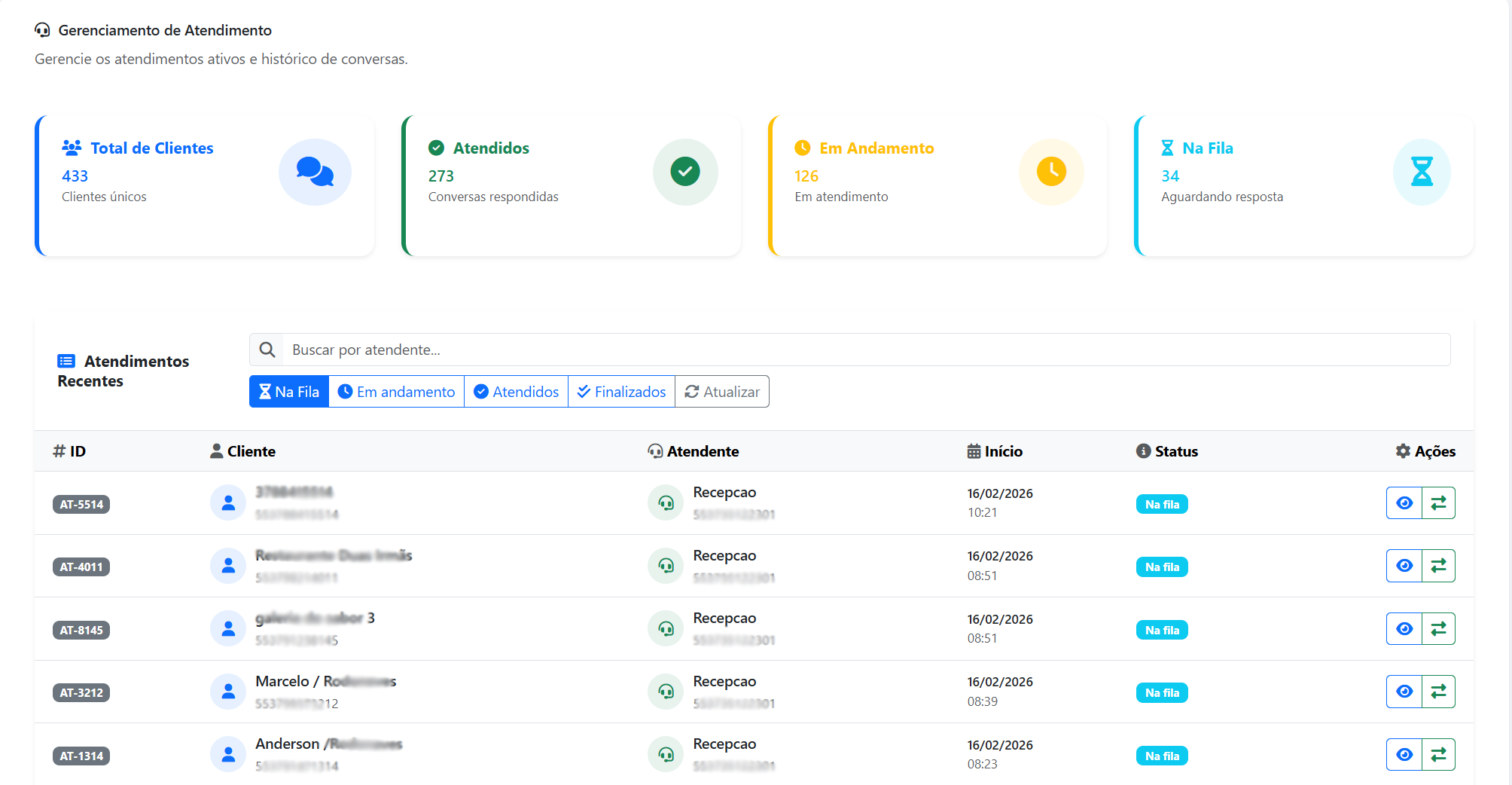Click the hourglass icon on the Na Fila card
The image size is (1512, 785).
(1421, 172)
